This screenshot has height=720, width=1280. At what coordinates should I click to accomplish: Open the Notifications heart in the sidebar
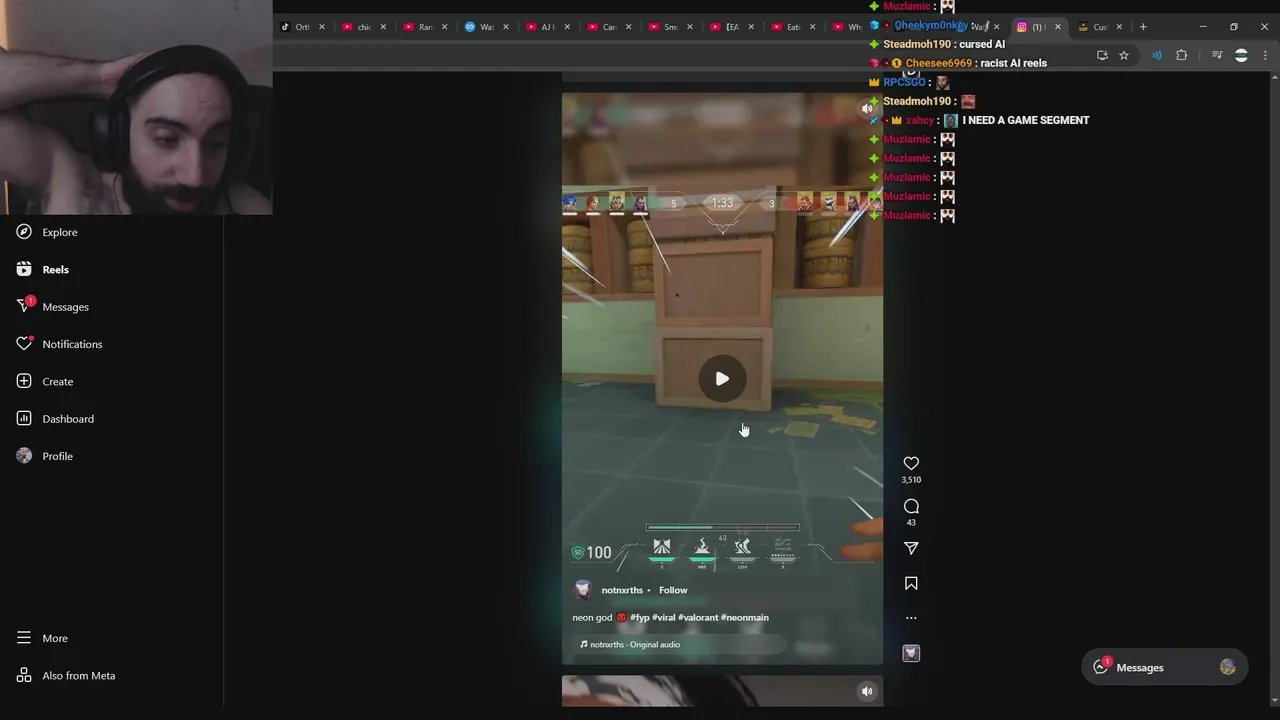(59, 344)
